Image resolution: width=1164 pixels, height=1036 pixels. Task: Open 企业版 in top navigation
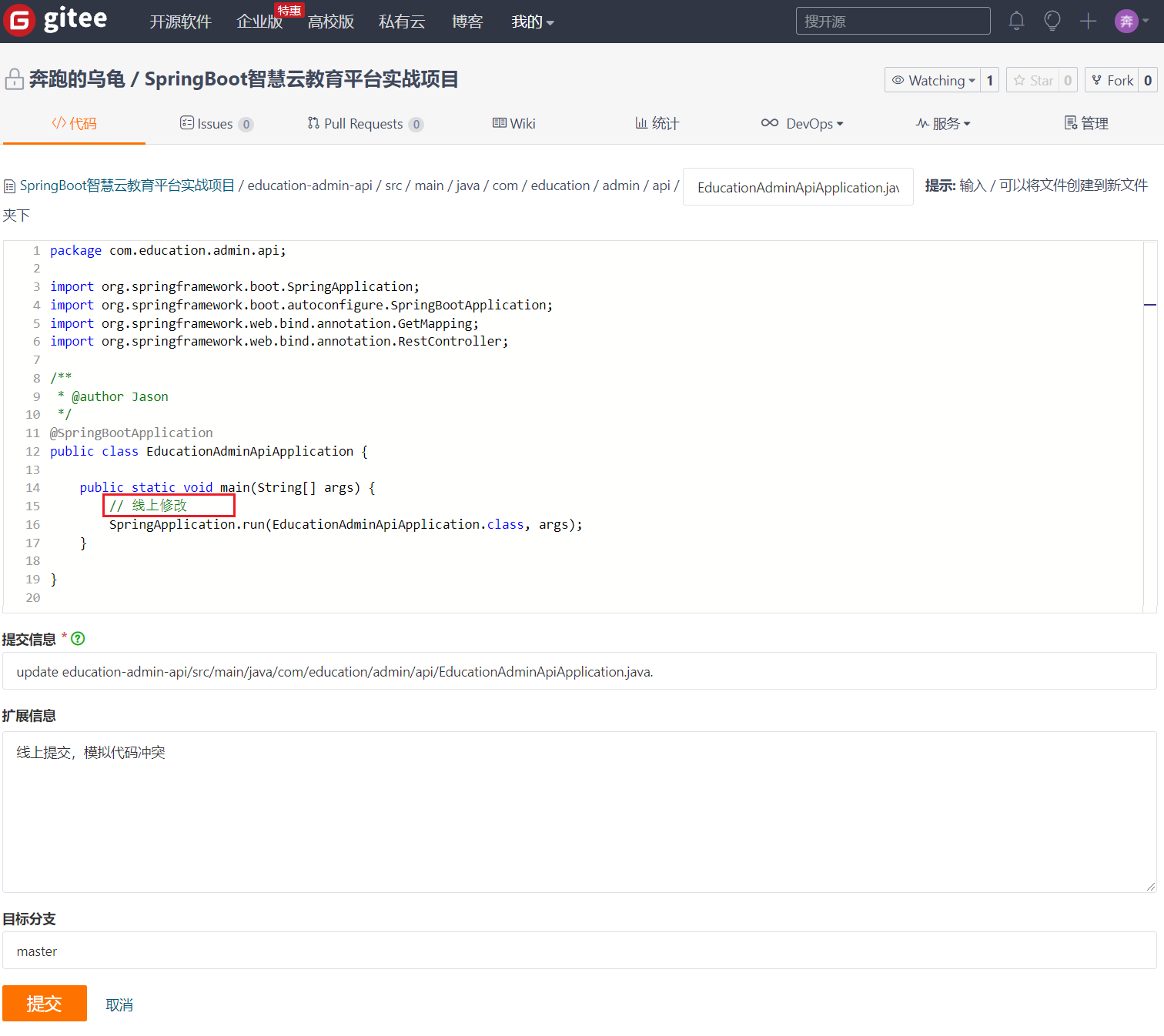[x=259, y=22]
